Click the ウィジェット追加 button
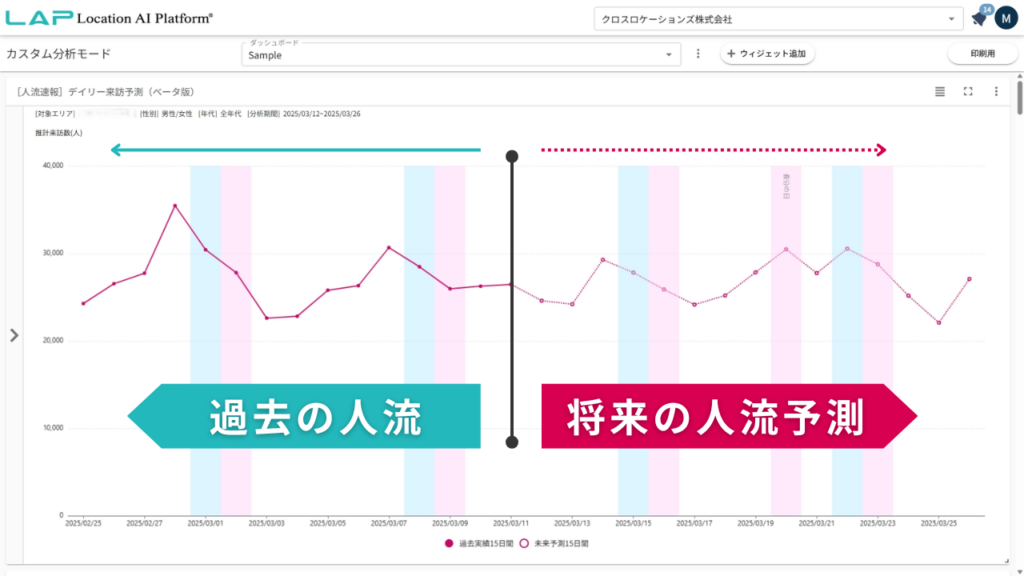Image resolution: width=1024 pixels, height=576 pixels. [770, 53]
